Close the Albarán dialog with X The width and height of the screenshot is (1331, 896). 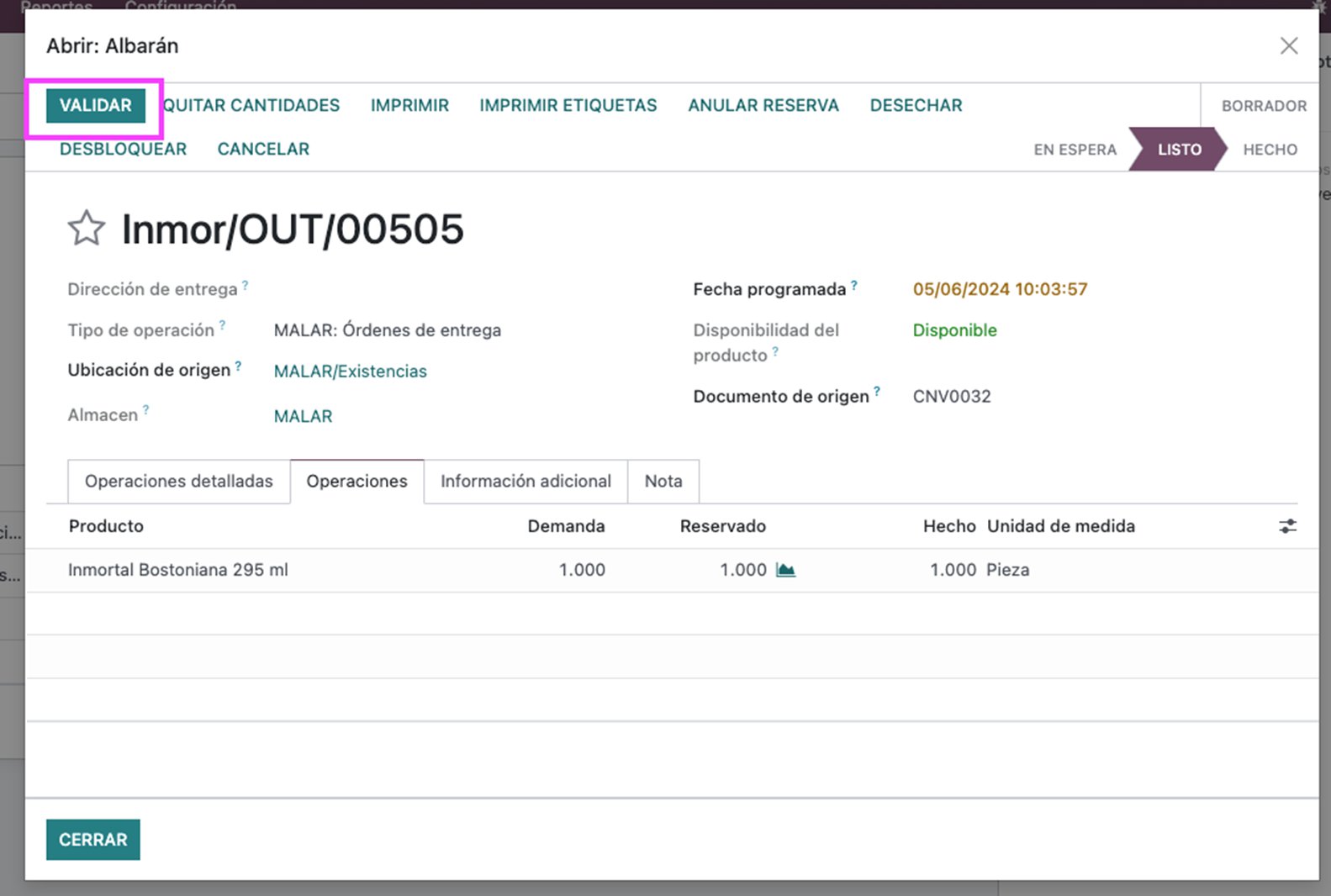point(1288,45)
